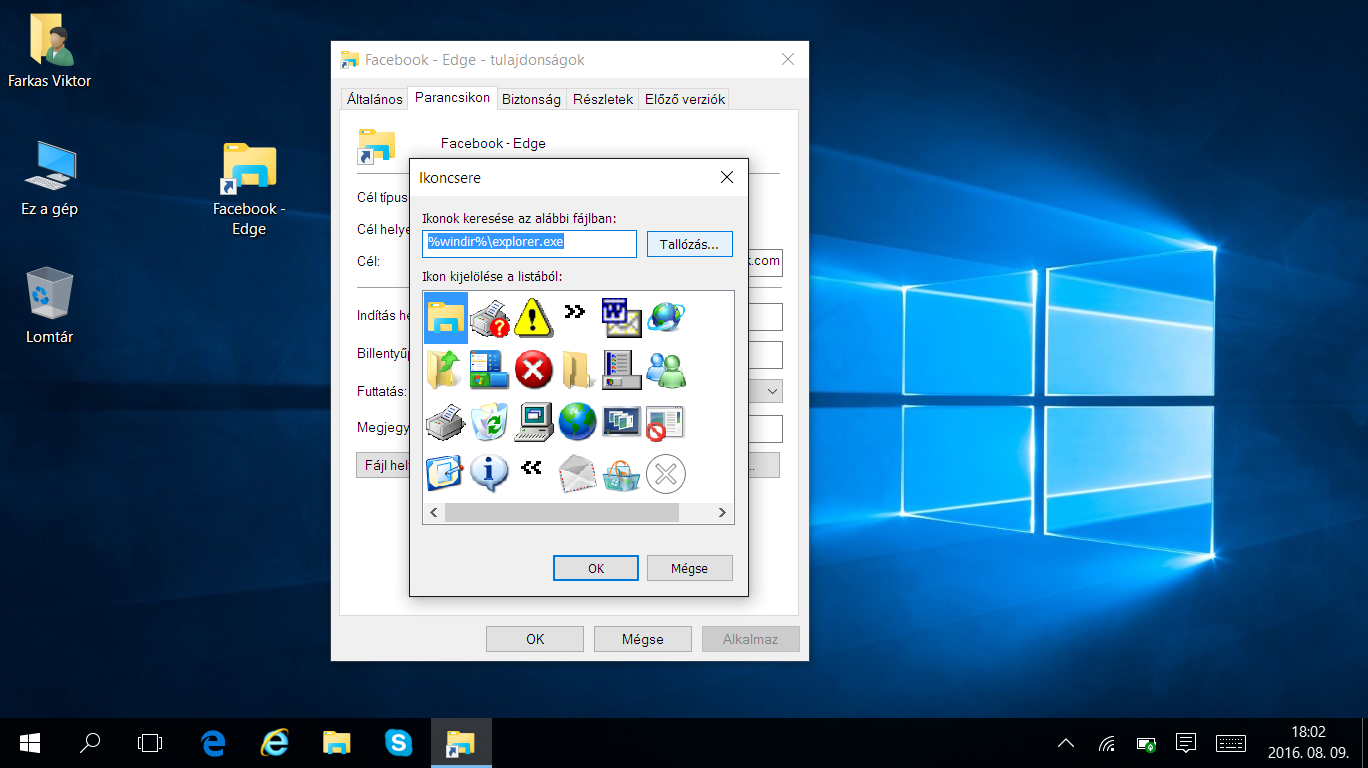Select the window with red prohibited sign icon

pos(665,422)
